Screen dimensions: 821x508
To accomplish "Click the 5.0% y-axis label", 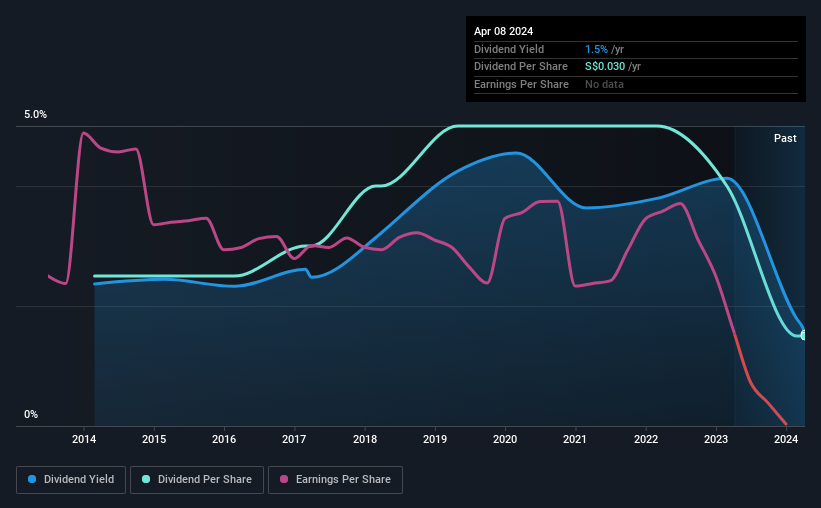I will pyautogui.click(x=35, y=115).
